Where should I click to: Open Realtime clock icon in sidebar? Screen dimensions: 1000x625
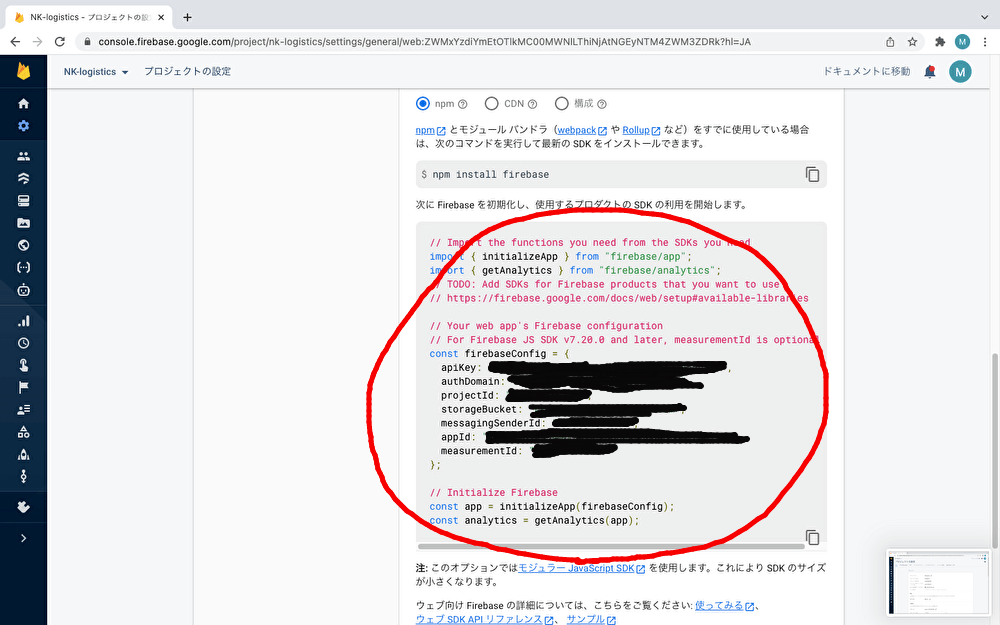pos(24,343)
